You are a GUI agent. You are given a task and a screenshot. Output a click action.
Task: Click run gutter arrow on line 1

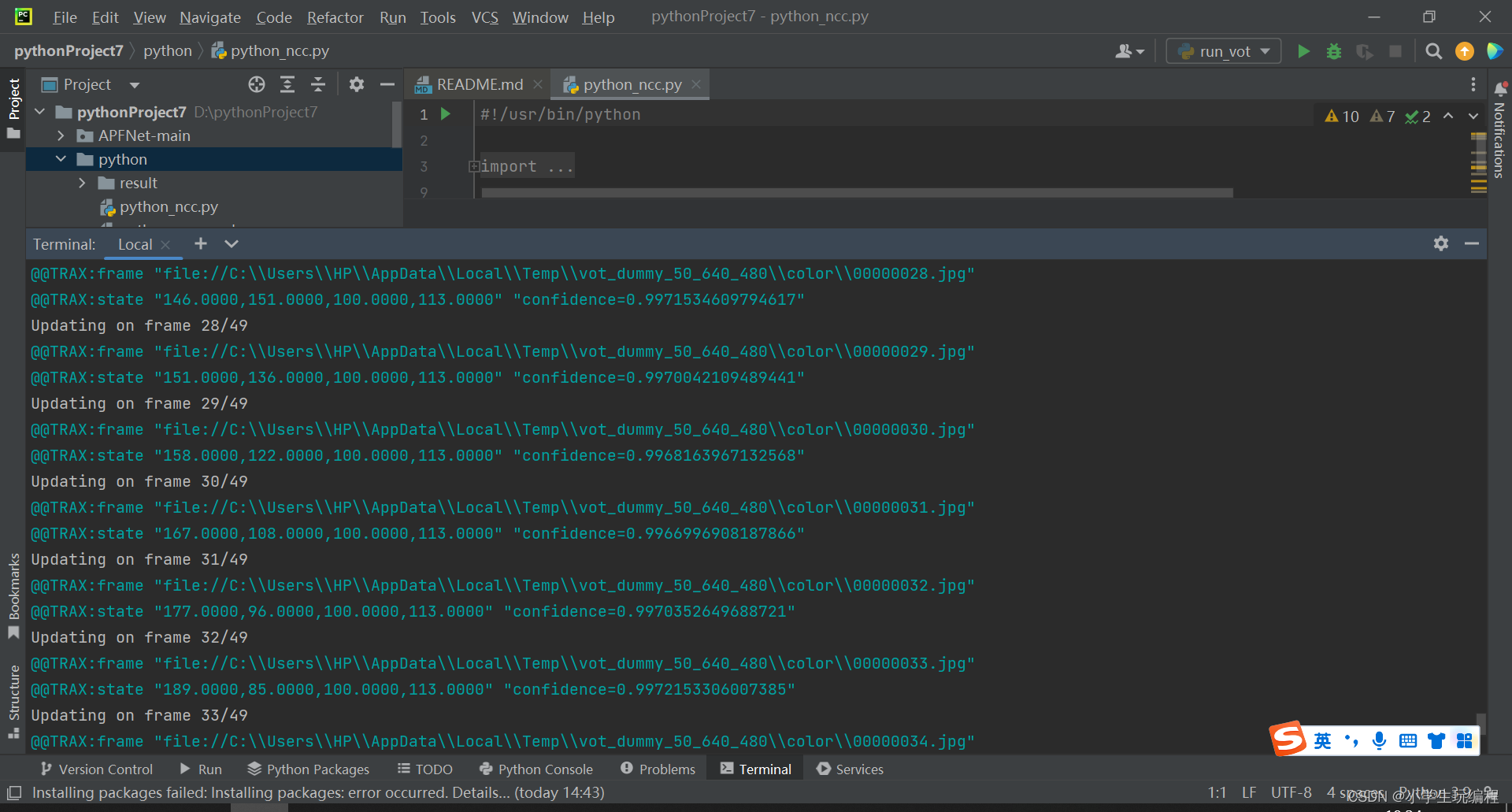tap(446, 114)
